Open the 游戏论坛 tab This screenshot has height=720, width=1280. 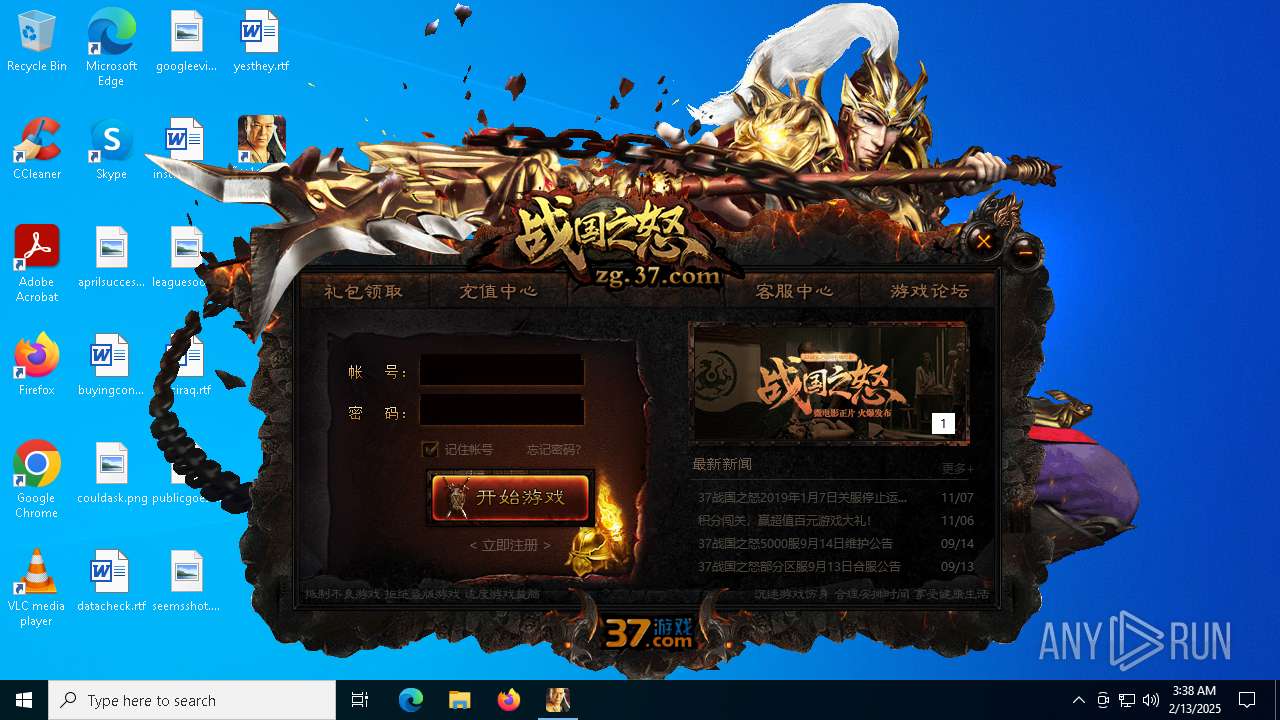(929, 291)
